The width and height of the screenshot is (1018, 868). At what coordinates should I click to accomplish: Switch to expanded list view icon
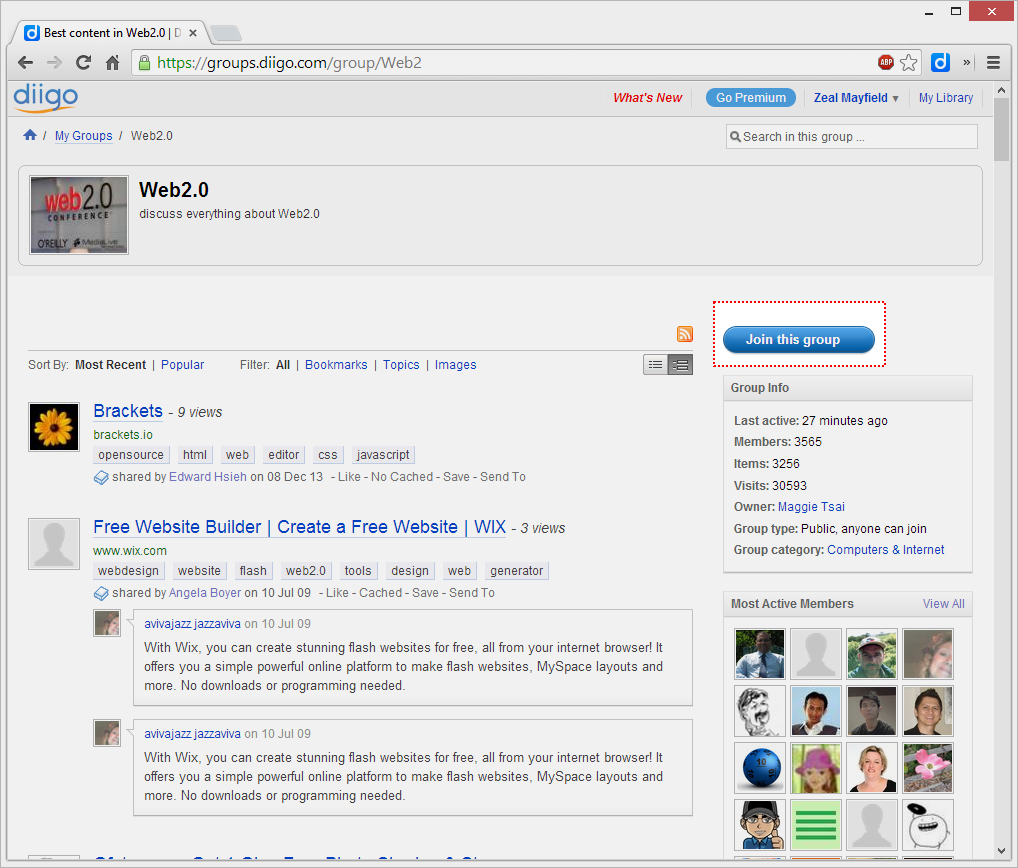[x=680, y=365]
